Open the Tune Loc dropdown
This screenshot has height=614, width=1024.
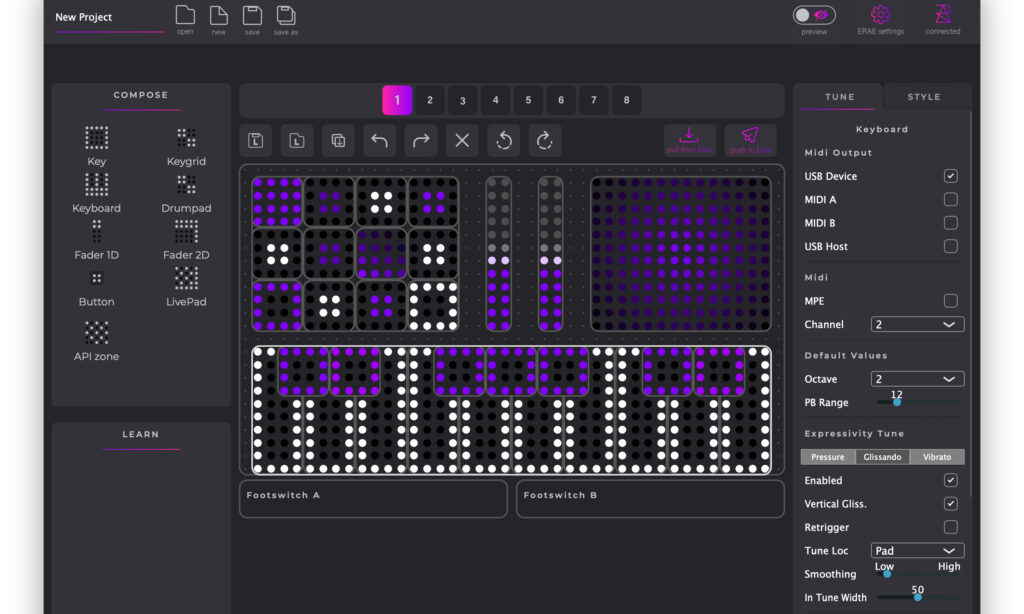917,551
